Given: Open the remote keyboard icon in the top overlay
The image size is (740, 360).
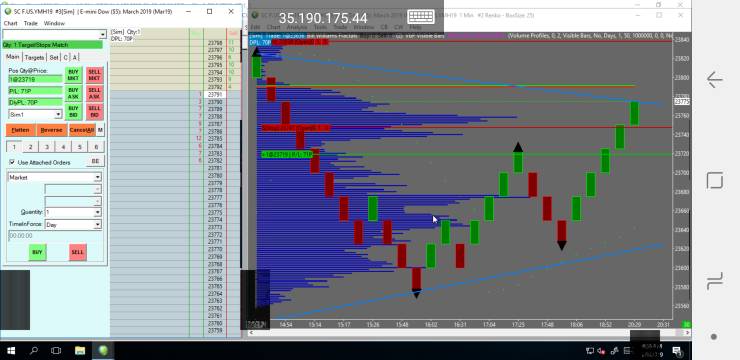Looking at the screenshot, I should (421, 17).
